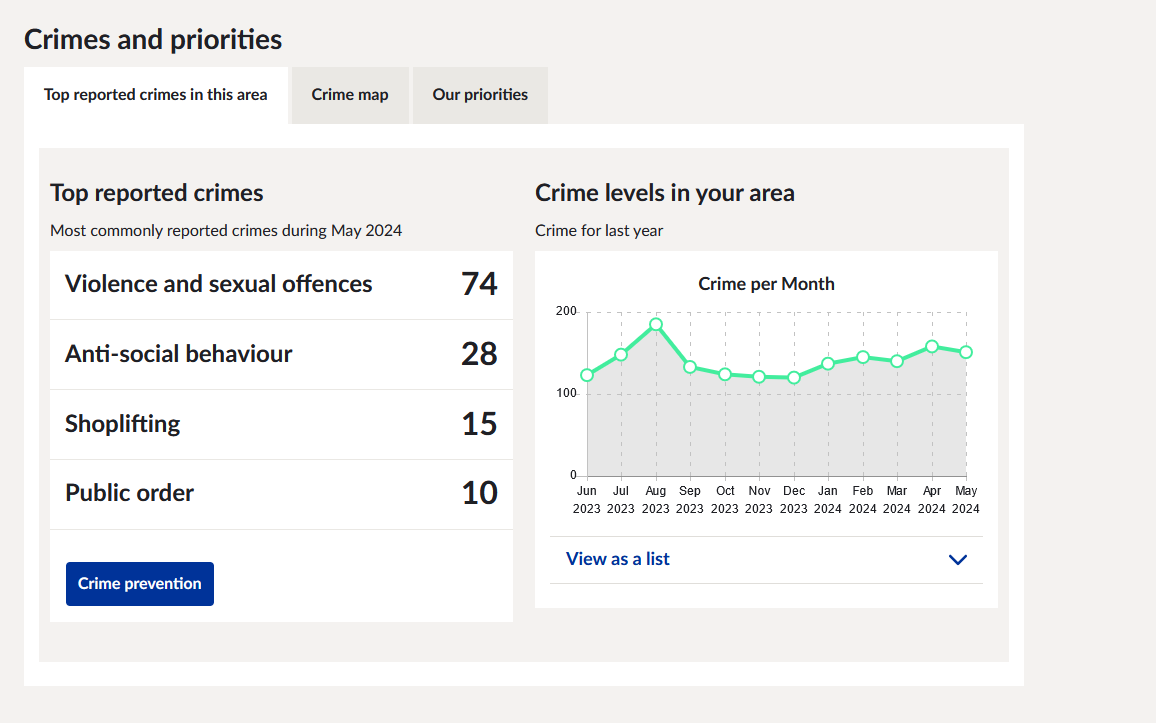Click the Nov 2023 chart data point
The image size is (1156, 723).
click(x=759, y=377)
